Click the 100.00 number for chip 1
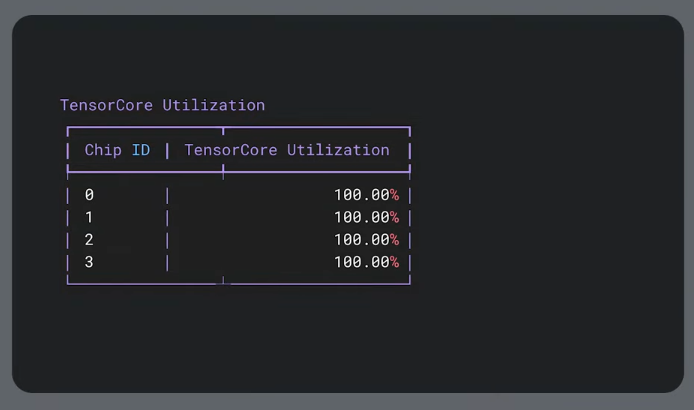This screenshot has width=694, height=410. pyautogui.click(x=361, y=217)
